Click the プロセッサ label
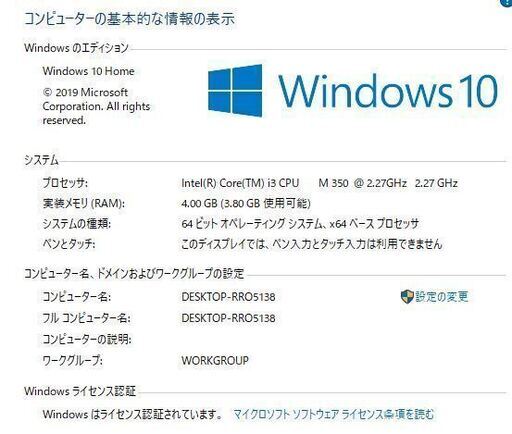 65,183
